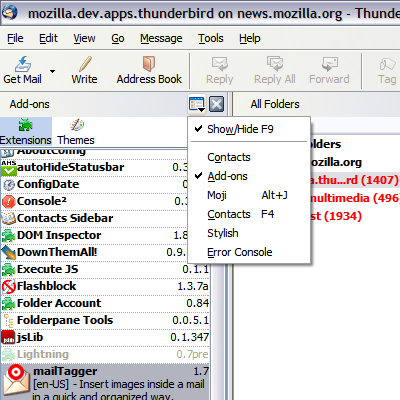The height and width of the screenshot is (400, 400).
Task: Click the Folderpane Tools tree icon
Action: coord(9,321)
